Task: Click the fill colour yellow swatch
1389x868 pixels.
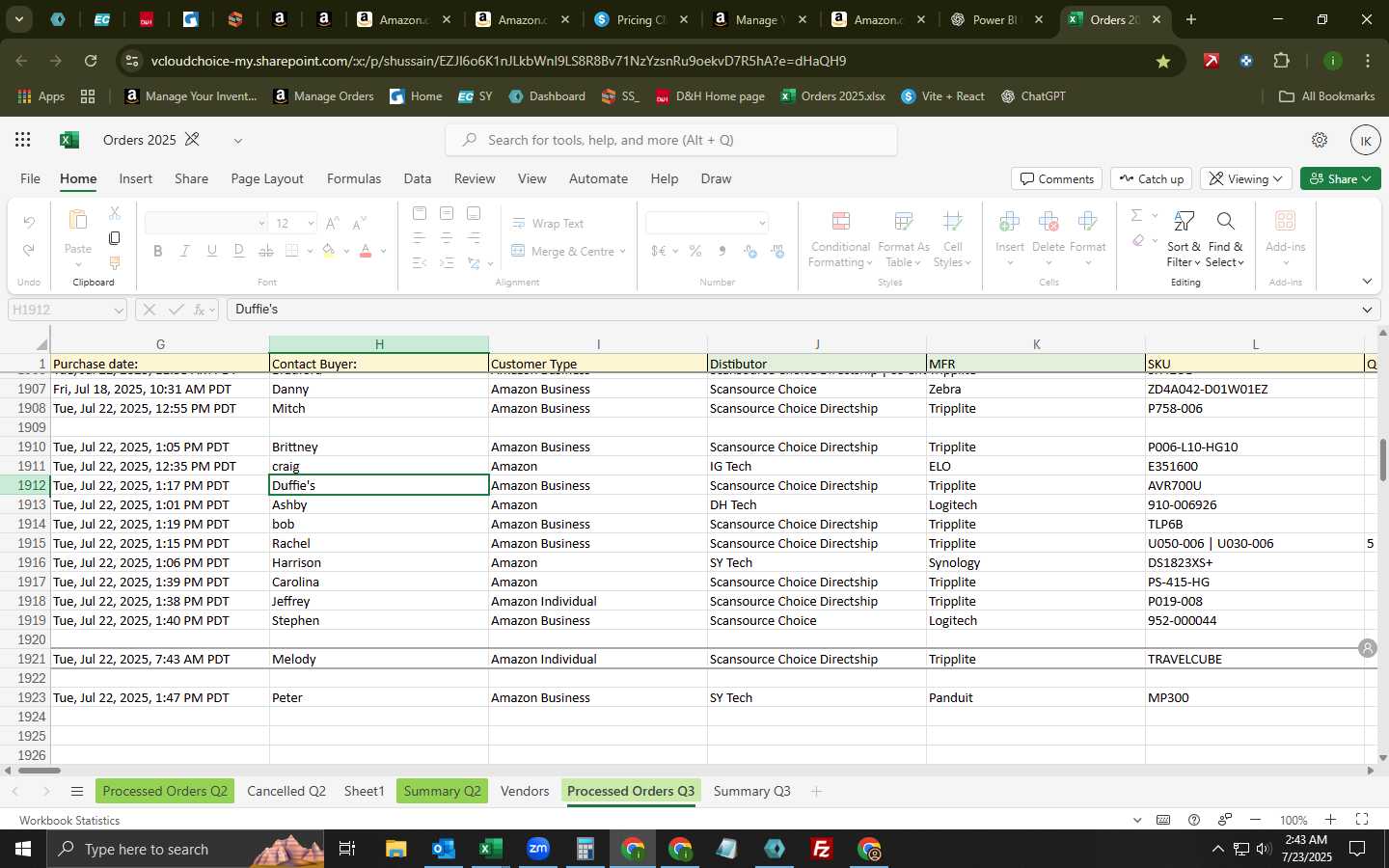Action: (329, 251)
